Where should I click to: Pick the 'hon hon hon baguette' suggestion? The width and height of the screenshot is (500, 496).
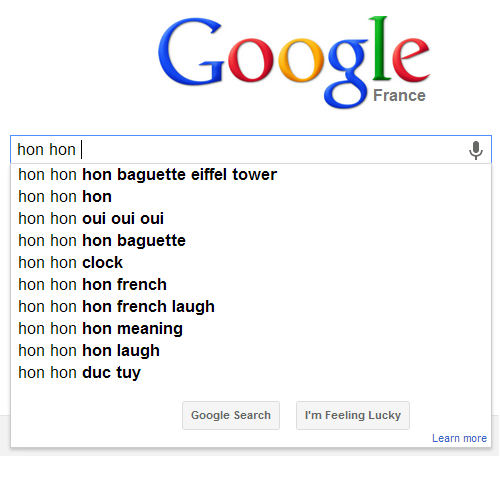pos(251,241)
